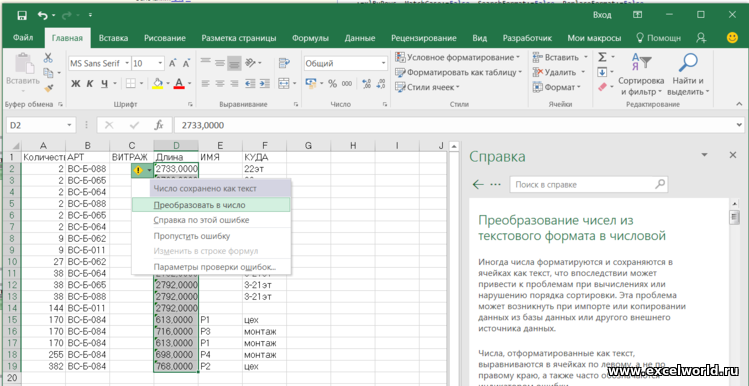This screenshot has width=749, height=386.
Task: Select Справка по этой ошибке item
Action: pyautogui.click(x=211, y=220)
